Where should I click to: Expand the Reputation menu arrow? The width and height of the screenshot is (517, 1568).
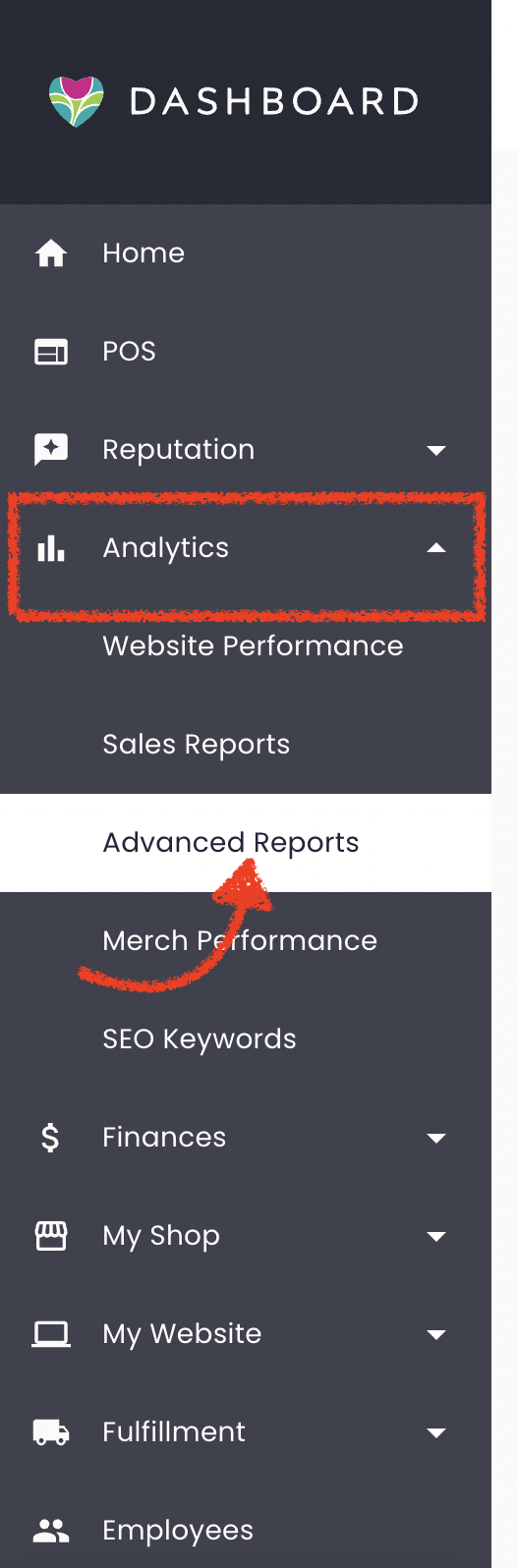436,451
